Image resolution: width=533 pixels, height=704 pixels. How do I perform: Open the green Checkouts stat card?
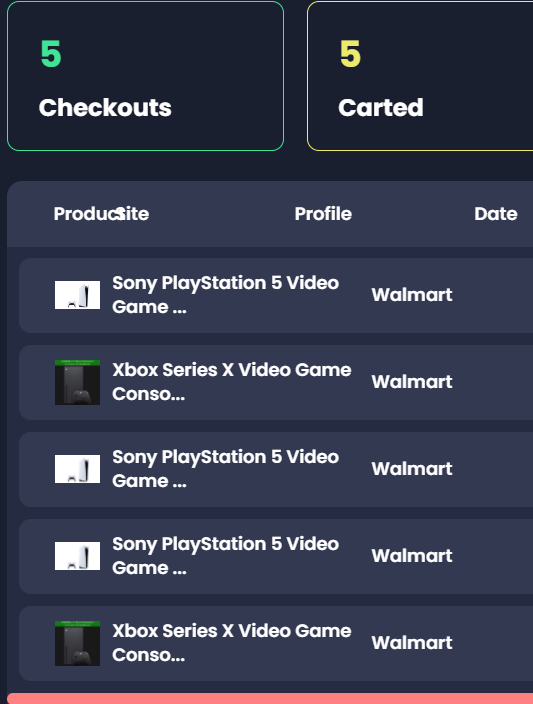(x=145, y=76)
